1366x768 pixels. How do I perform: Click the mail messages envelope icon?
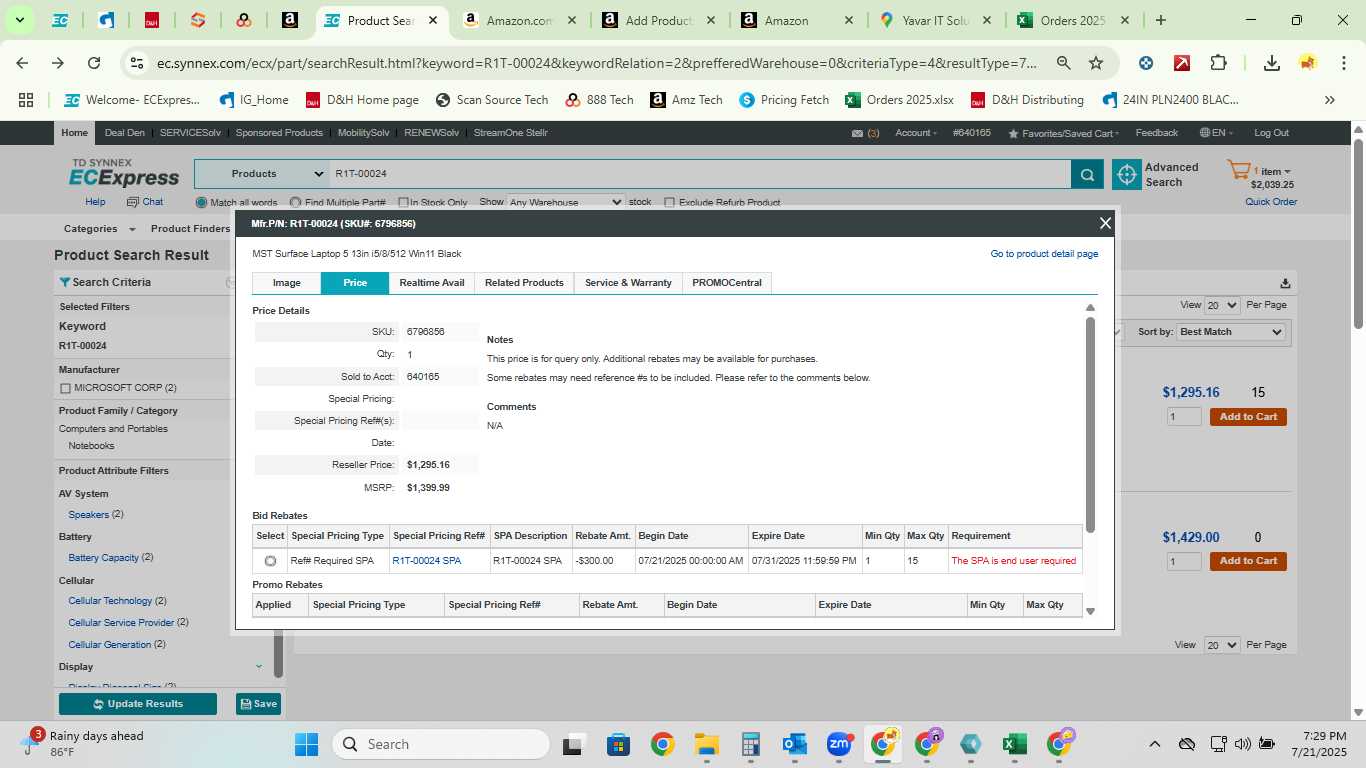point(857,133)
